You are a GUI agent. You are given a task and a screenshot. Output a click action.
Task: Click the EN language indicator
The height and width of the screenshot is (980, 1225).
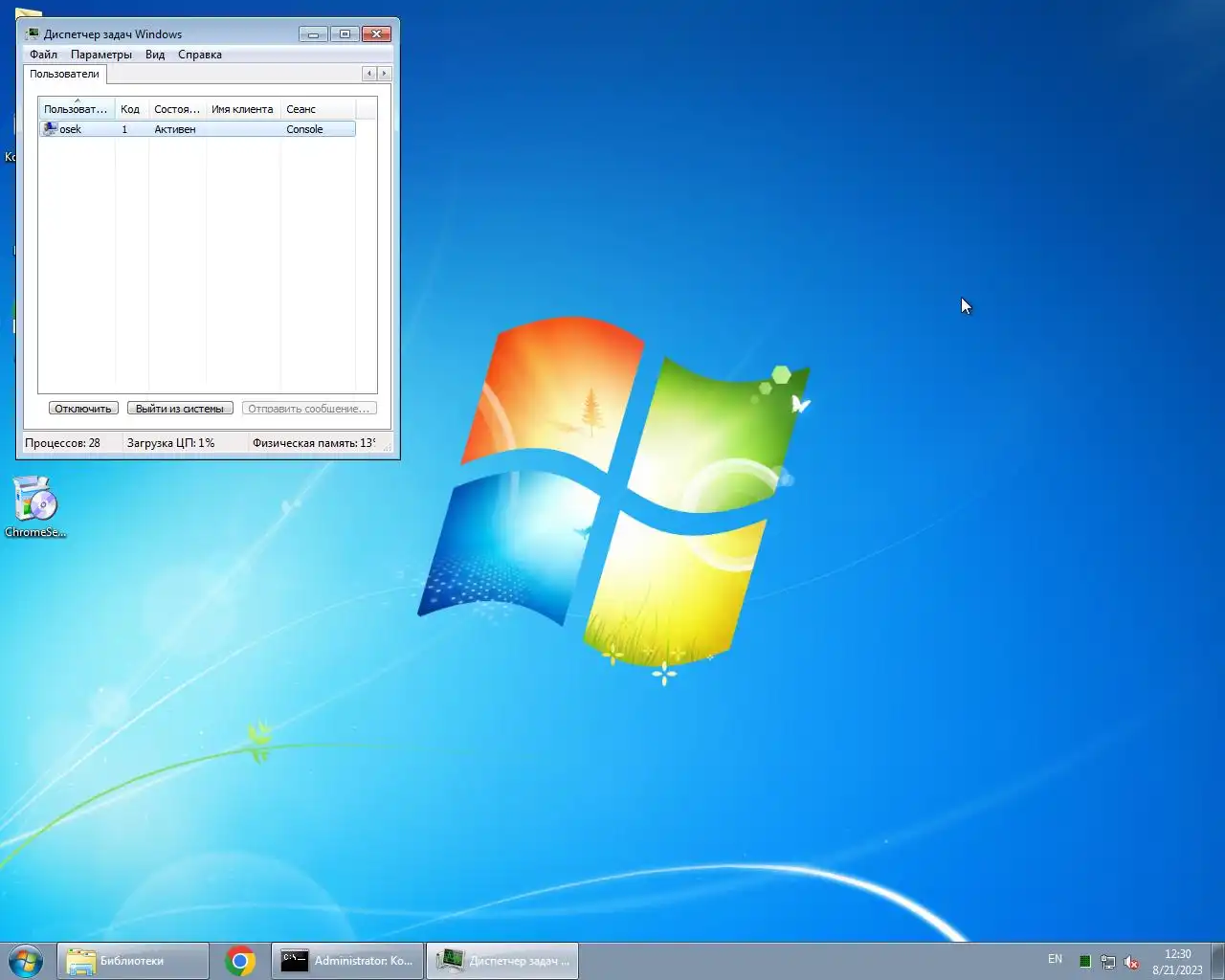(1055, 959)
